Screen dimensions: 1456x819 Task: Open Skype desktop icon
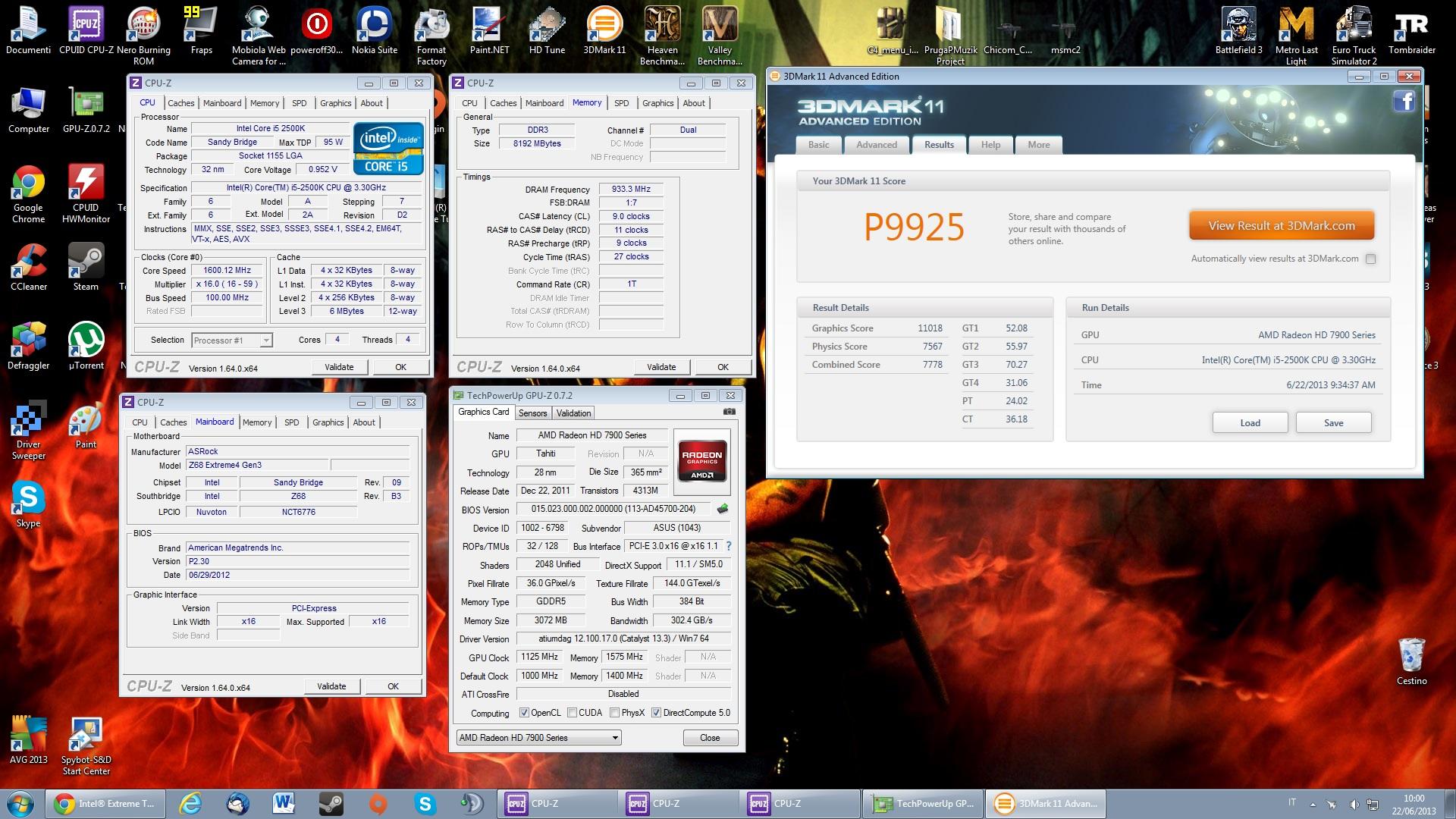tap(28, 504)
